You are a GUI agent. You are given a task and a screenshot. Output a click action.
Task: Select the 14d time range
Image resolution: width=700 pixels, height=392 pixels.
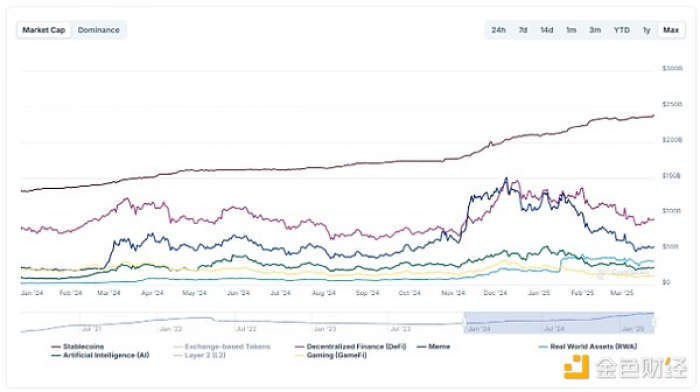pyautogui.click(x=546, y=30)
